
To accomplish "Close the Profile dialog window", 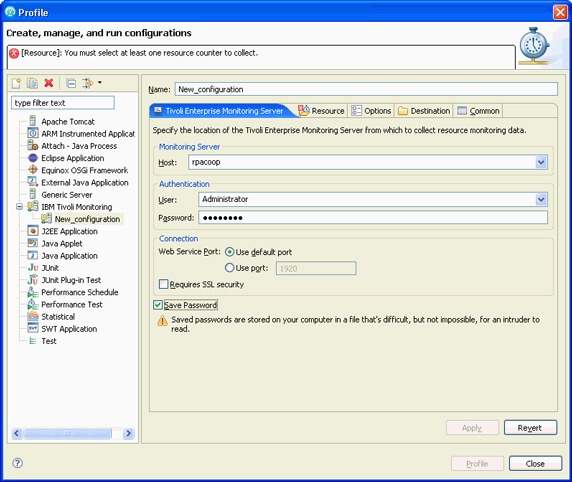I will coord(560,12).
